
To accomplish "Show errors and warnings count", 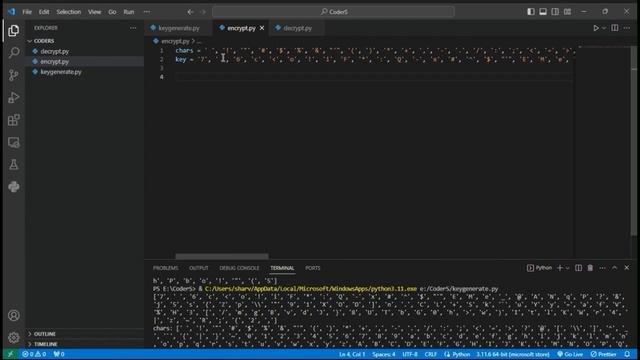I will tap(34, 354).
